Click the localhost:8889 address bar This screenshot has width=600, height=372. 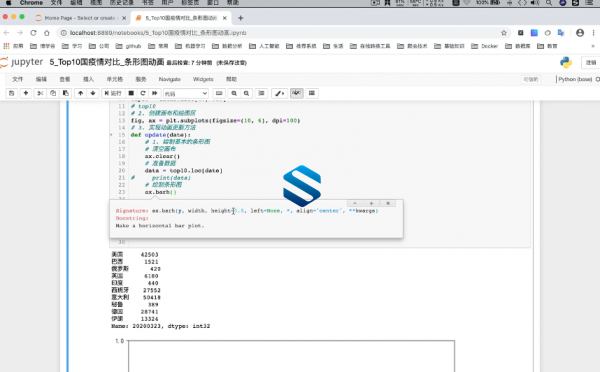click(283, 33)
